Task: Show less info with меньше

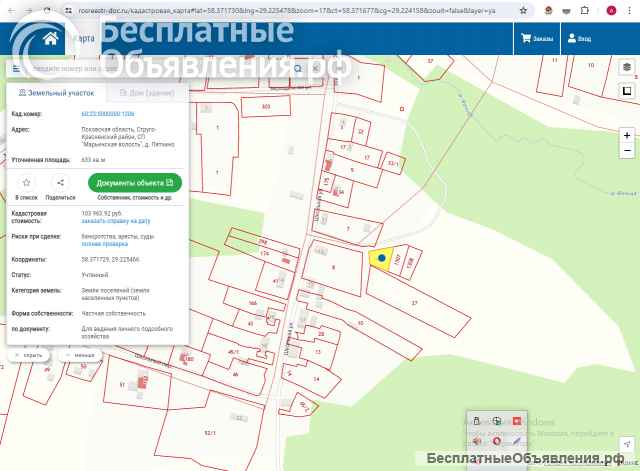Action: pyautogui.click(x=80, y=355)
